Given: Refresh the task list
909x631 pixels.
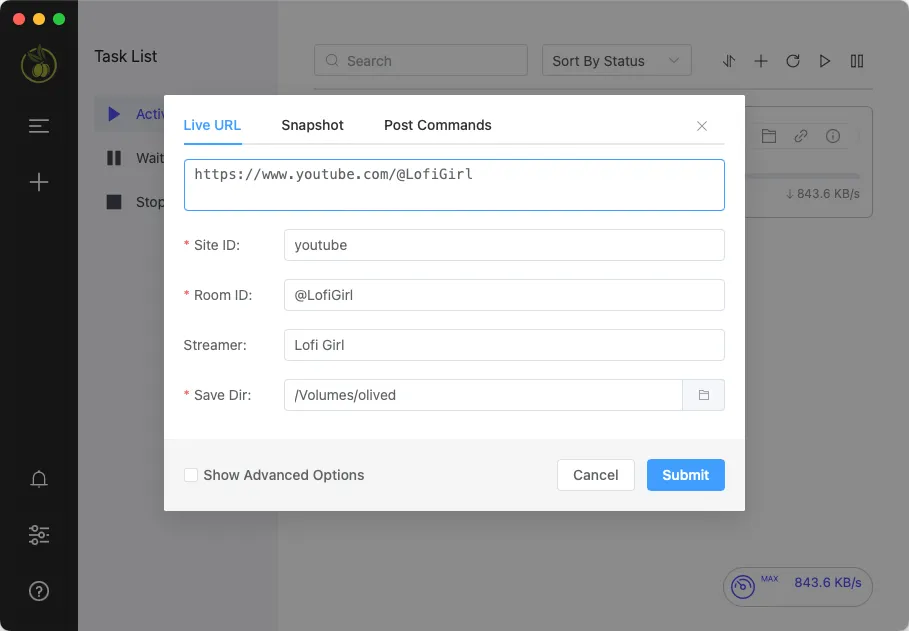Looking at the screenshot, I should 793,61.
